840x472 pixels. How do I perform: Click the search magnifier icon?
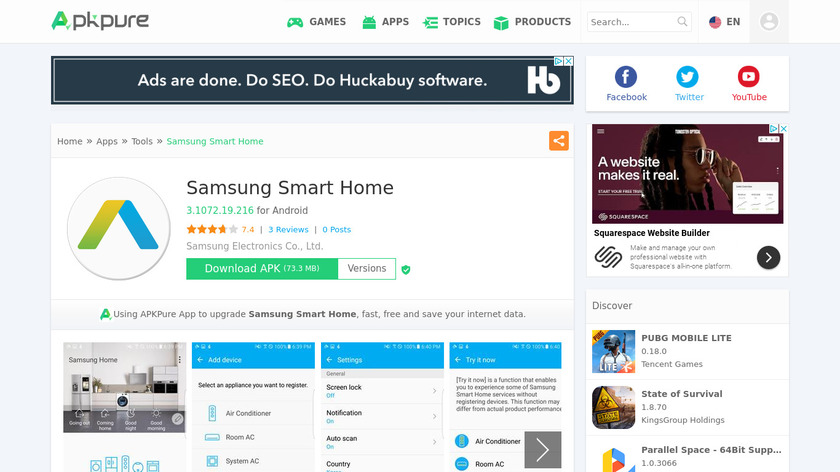[682, 21]
